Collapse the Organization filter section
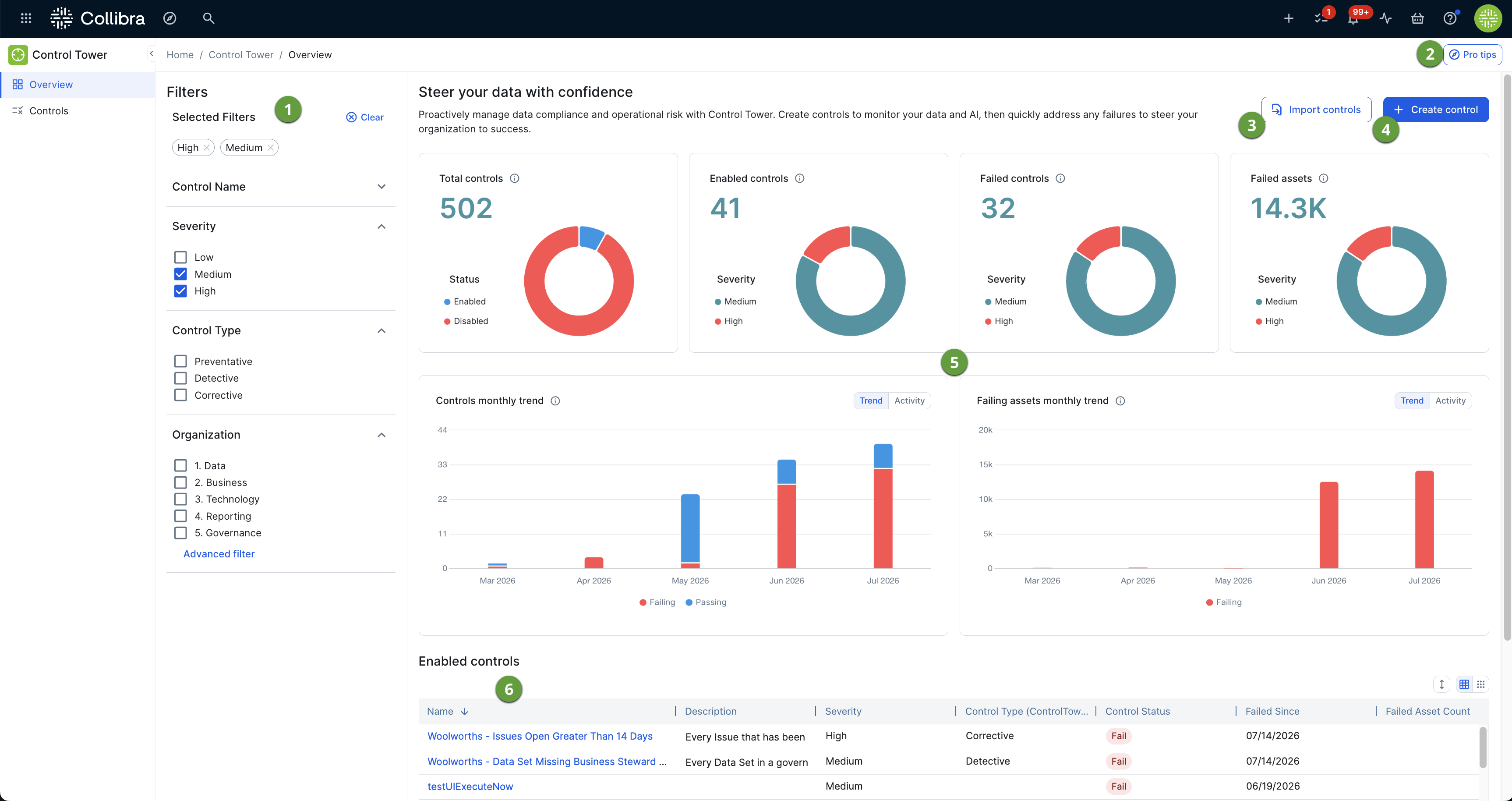1512x801 pixels. coord(382,435)
